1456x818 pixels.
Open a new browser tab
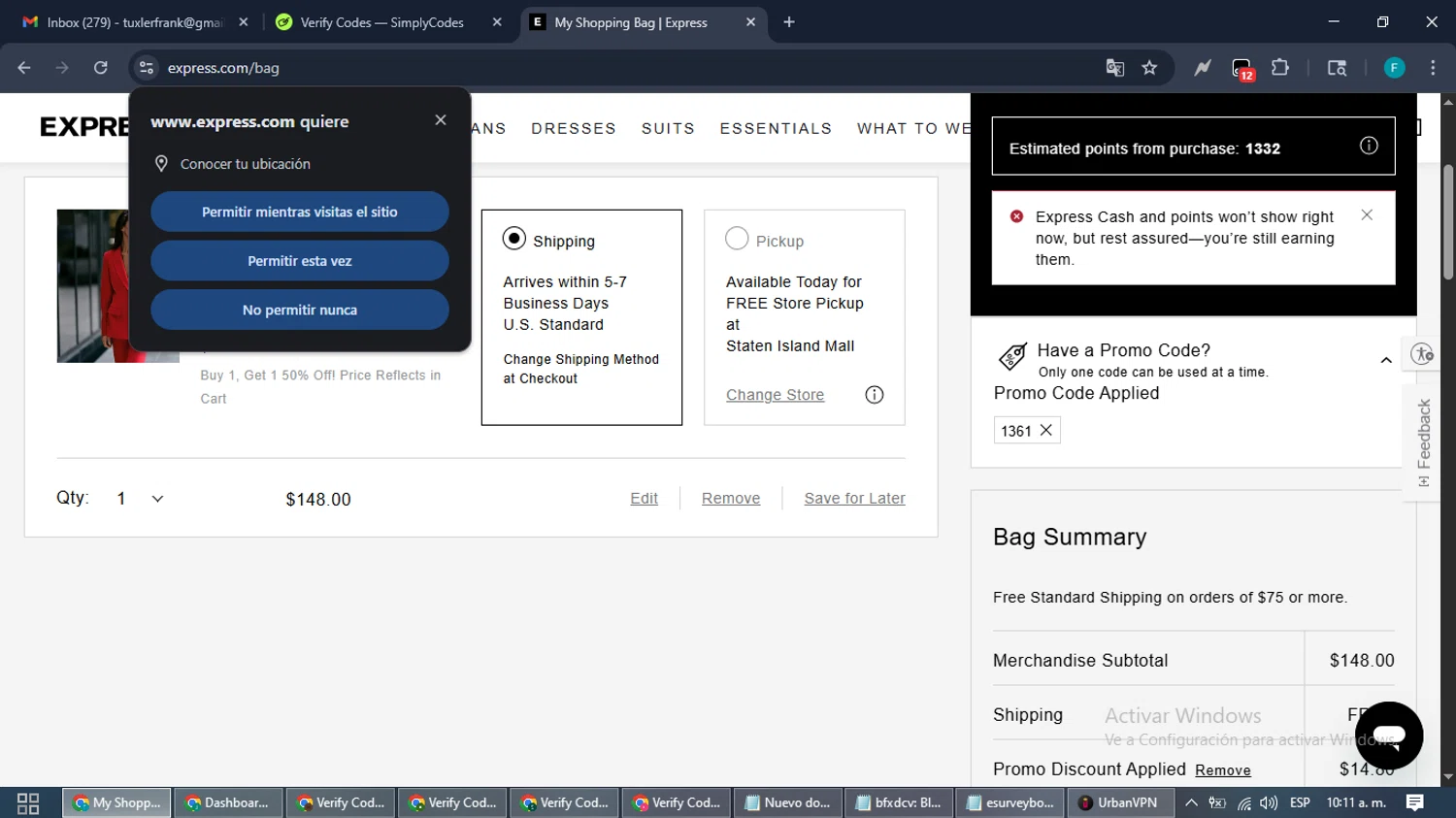click(789, 22)
